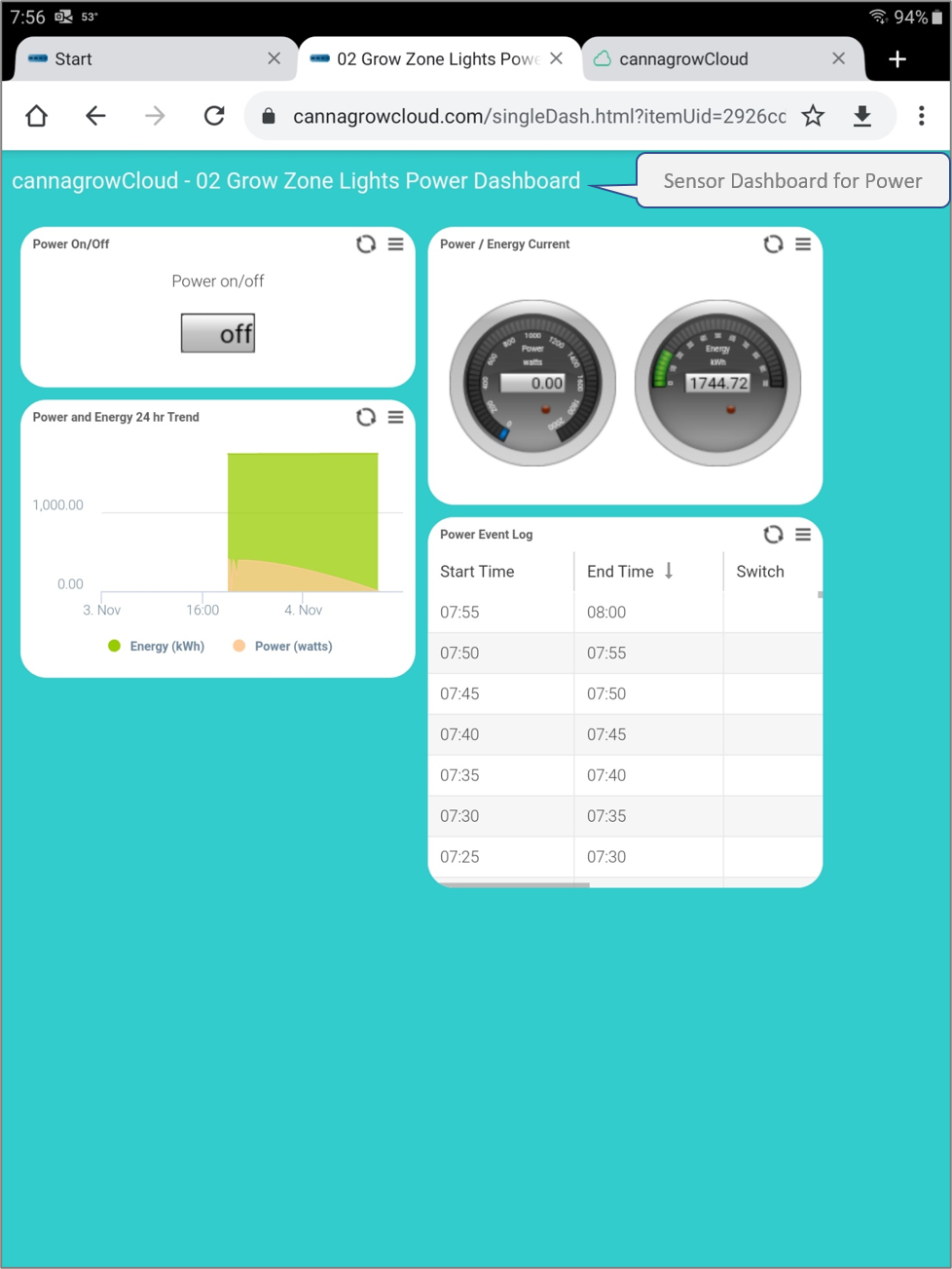Viewport: 952px width, 1269px height.
Task: Reload the page in the browser
Action: (x=214, y=117)
